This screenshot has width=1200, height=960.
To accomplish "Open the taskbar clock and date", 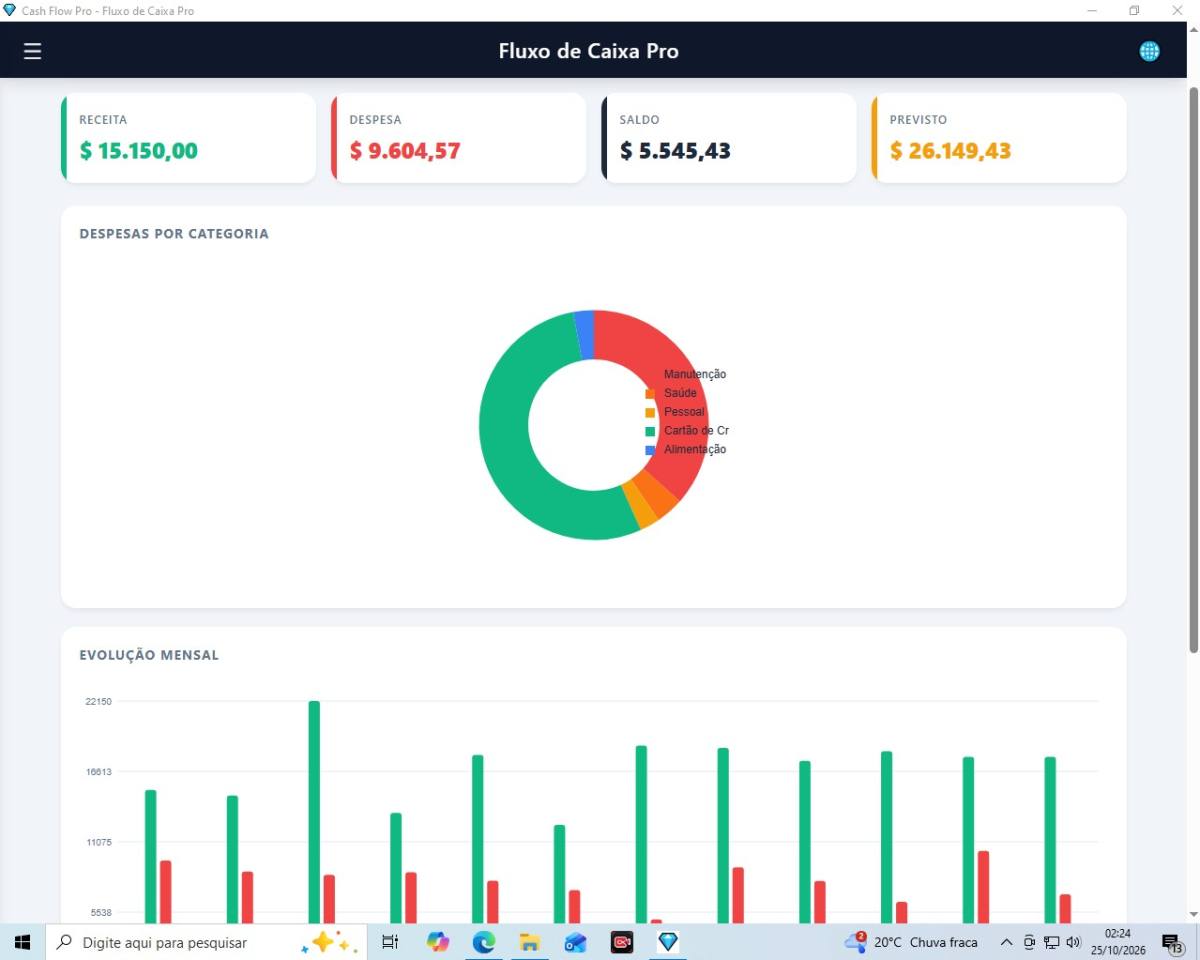I will [x=1117, y=942].
